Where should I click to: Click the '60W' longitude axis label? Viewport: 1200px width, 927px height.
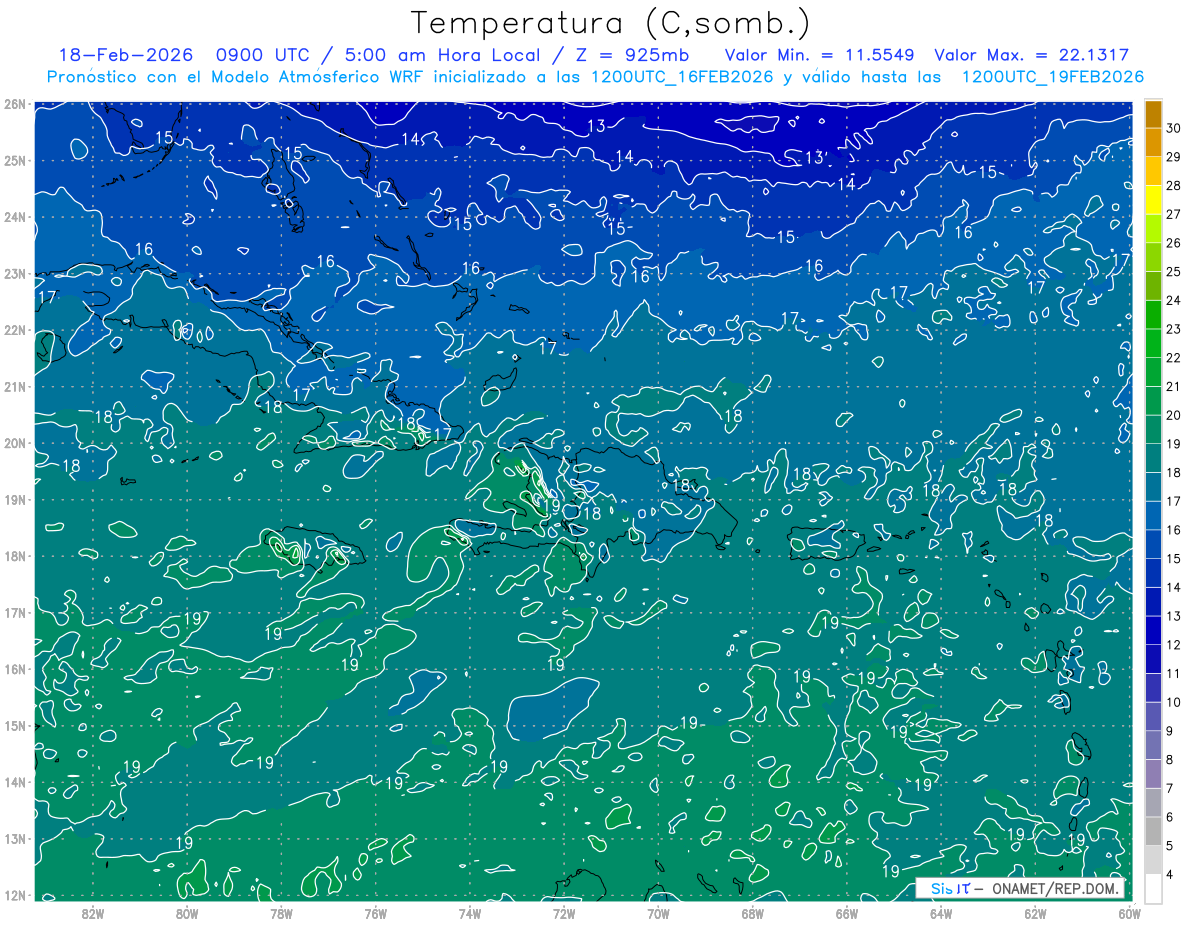click(1129, 913)
